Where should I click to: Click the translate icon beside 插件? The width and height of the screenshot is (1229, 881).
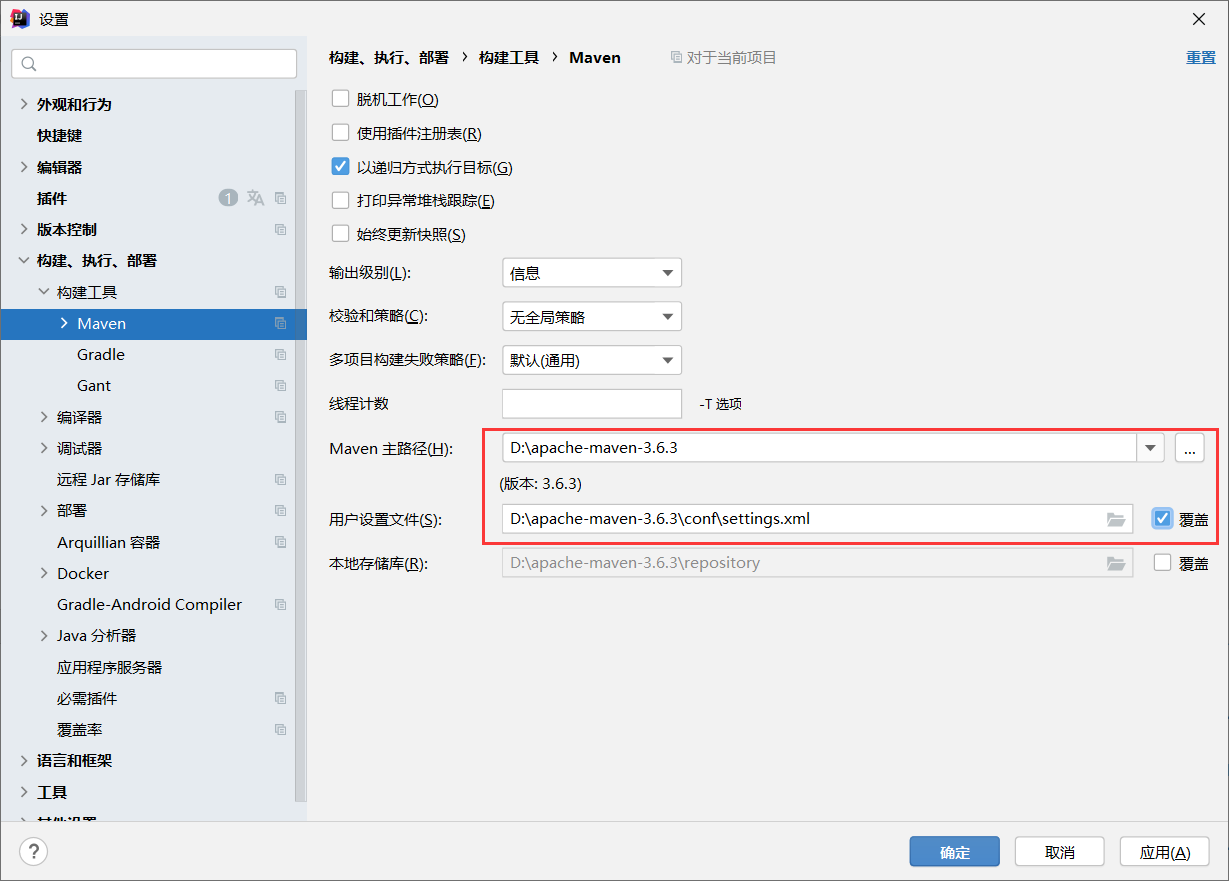click(x=256, y=198)
